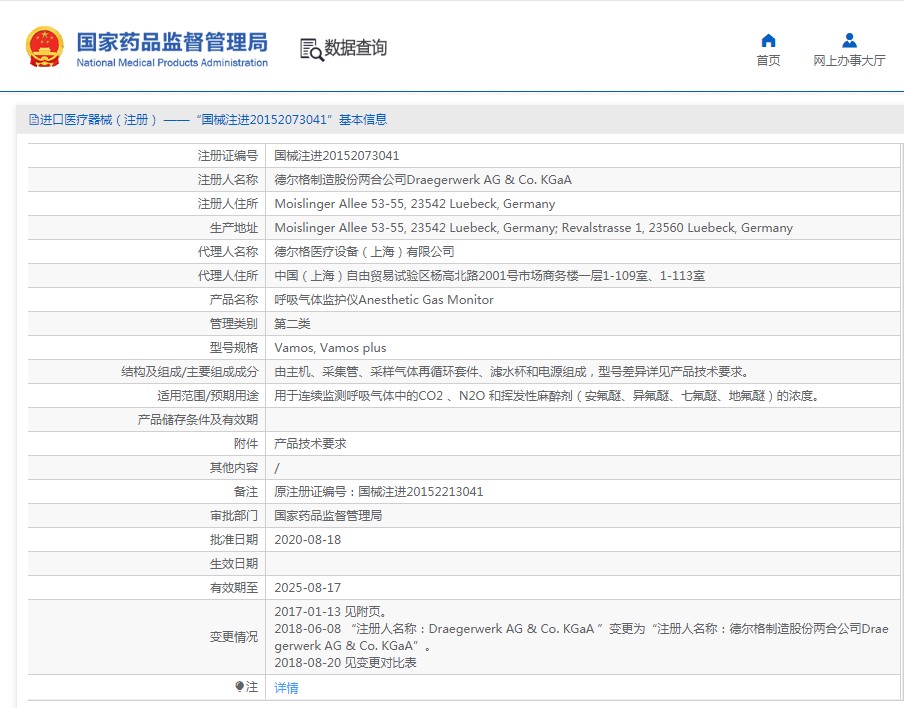The height and width of the screenshot is (708, 904).
Task: Select agent name 德尔格医疗设备（上海）有限公司
Action: (364, 252)
